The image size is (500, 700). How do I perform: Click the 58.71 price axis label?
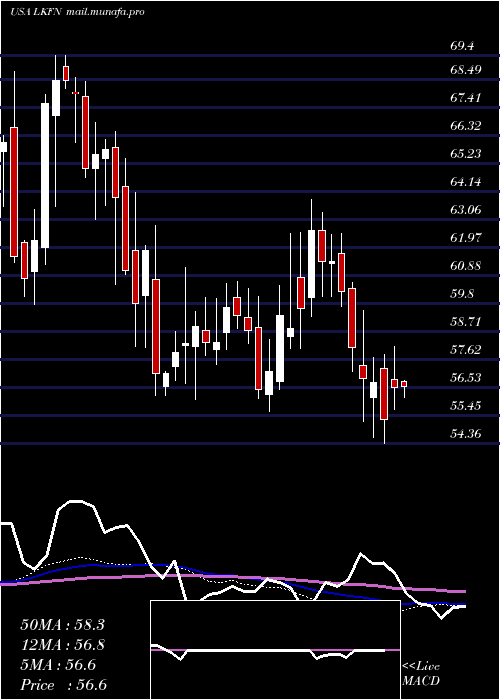tap(466, 322)
